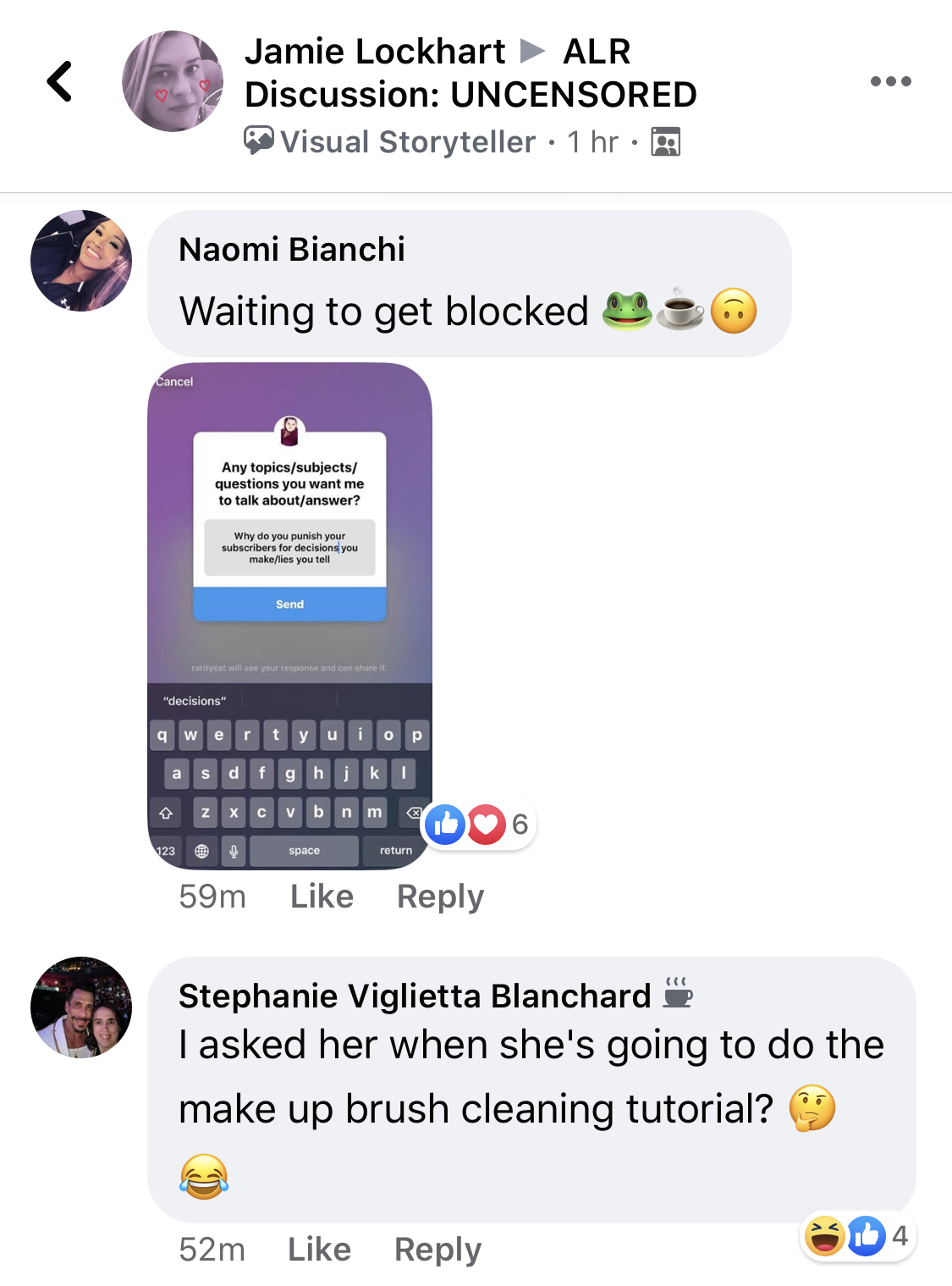Open Naomi Bianchi's avatar
Viewport: 952px width, 1286px height.
[x=81, y=261]
